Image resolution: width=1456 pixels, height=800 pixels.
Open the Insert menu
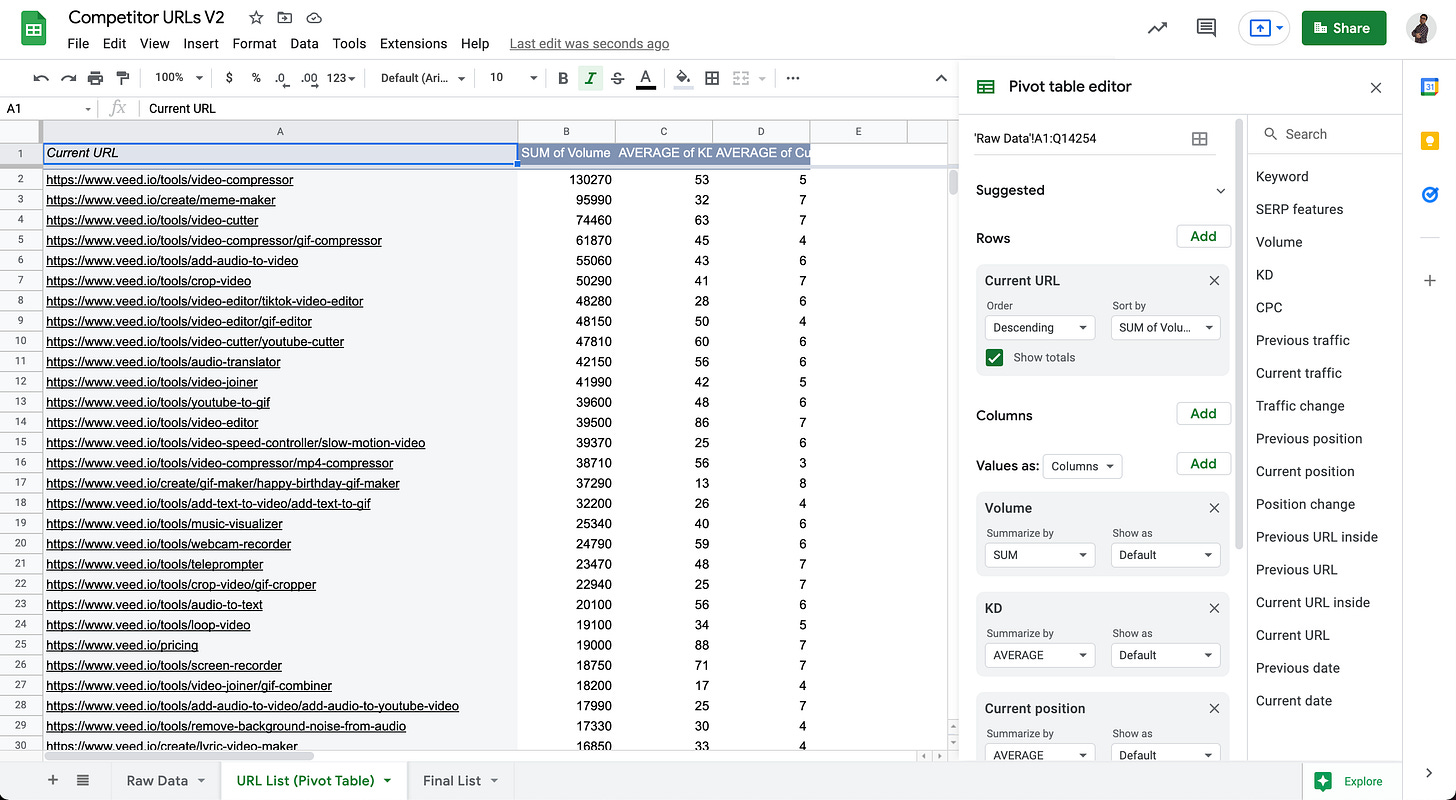click(201, 43)
